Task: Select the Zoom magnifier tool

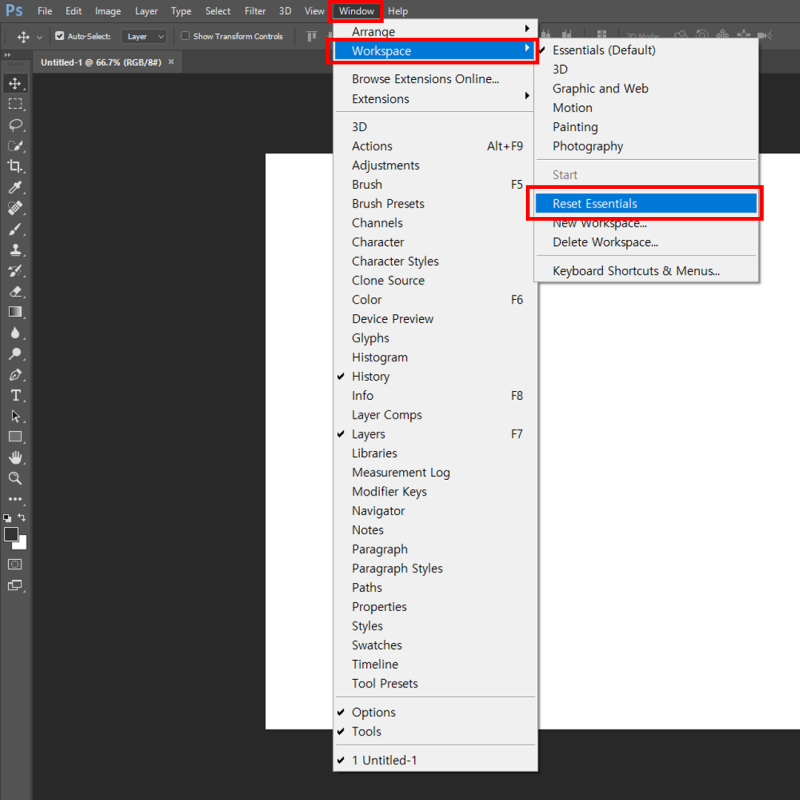Action: click(x=15, y=479)
